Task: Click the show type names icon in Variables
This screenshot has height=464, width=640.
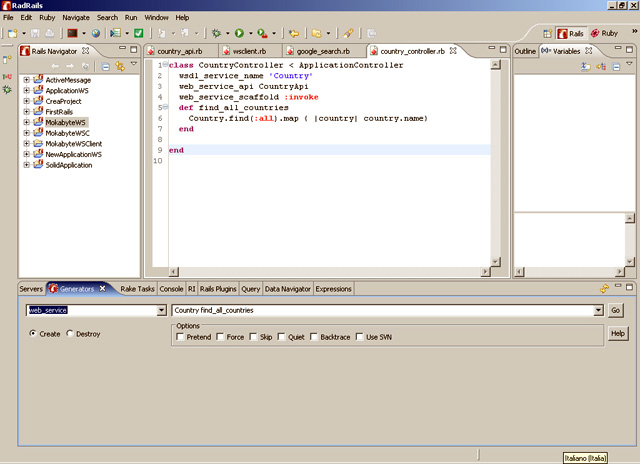Action: [x=586, y=66]
